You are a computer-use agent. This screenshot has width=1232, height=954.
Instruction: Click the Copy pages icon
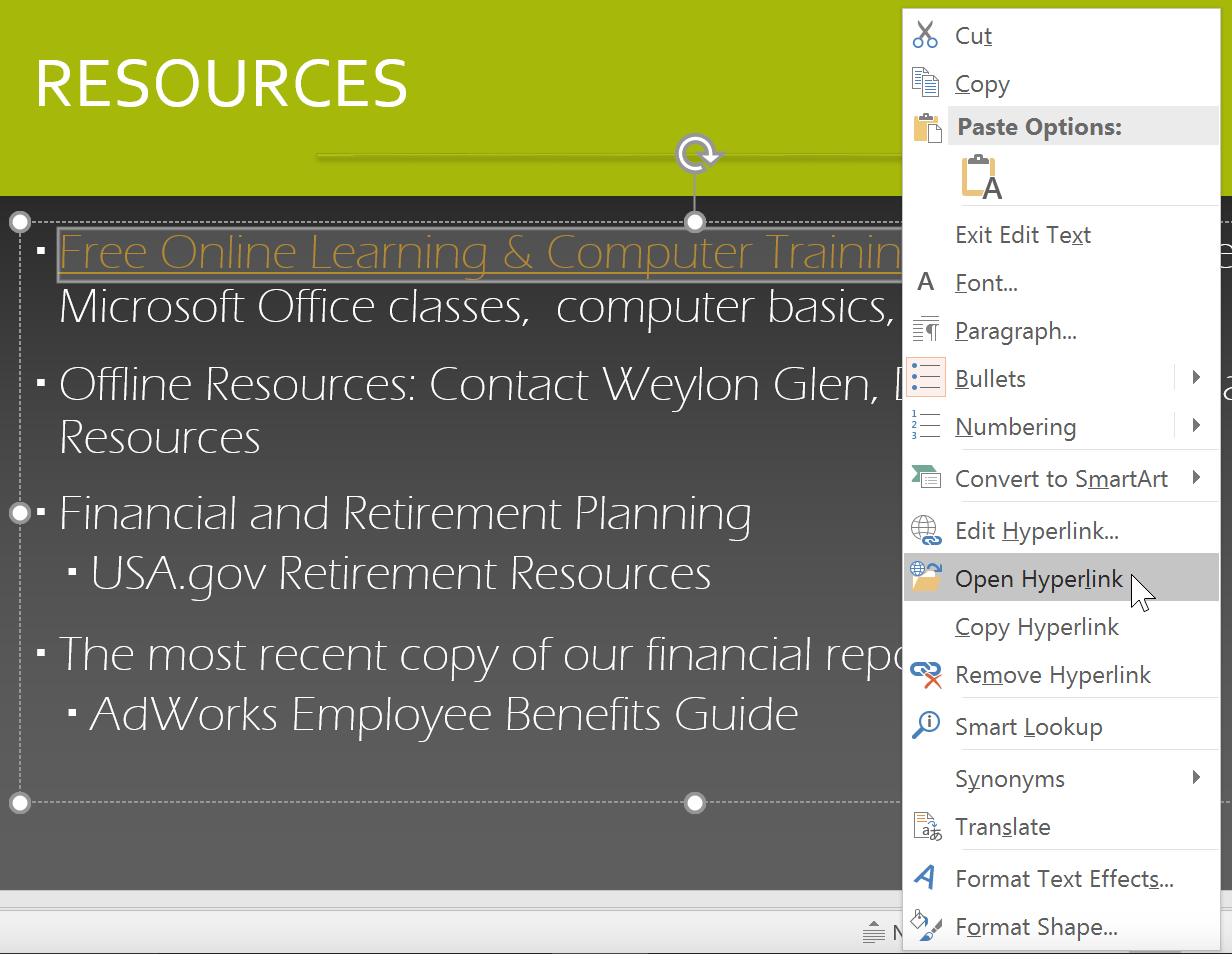coord(926,84)
